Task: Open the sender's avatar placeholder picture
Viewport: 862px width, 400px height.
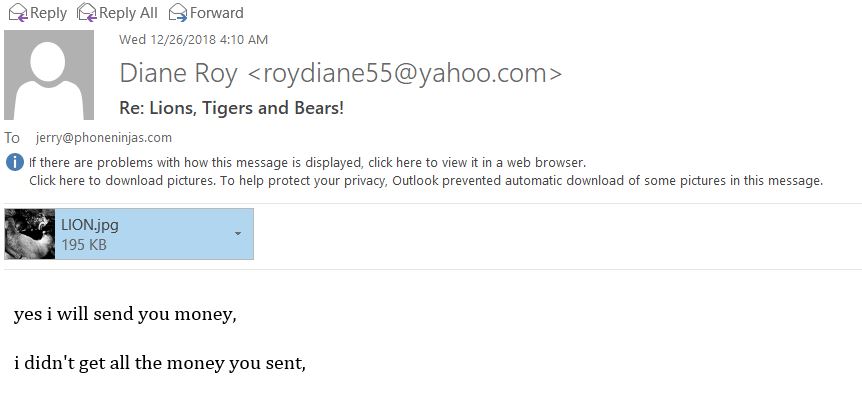Action: (x=49, y=75)
